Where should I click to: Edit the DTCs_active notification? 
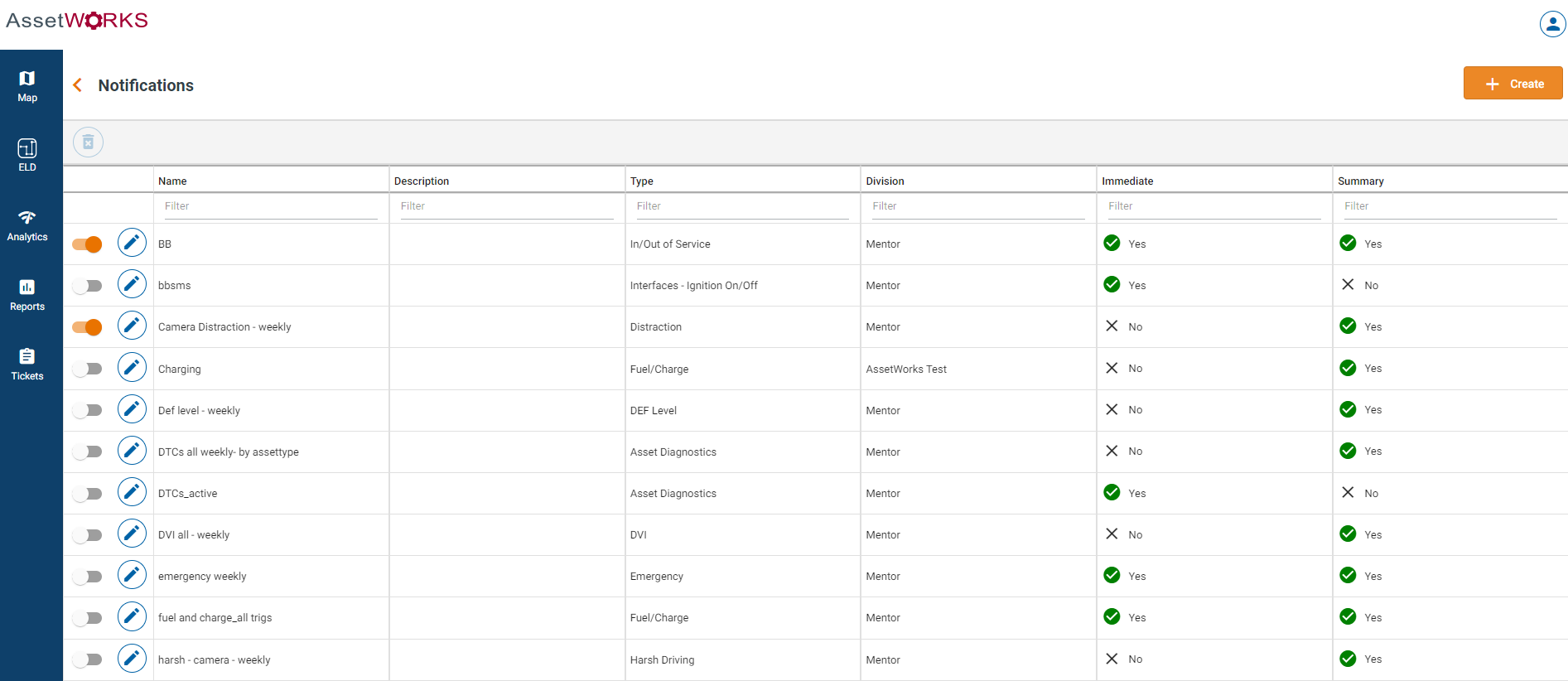132,492
